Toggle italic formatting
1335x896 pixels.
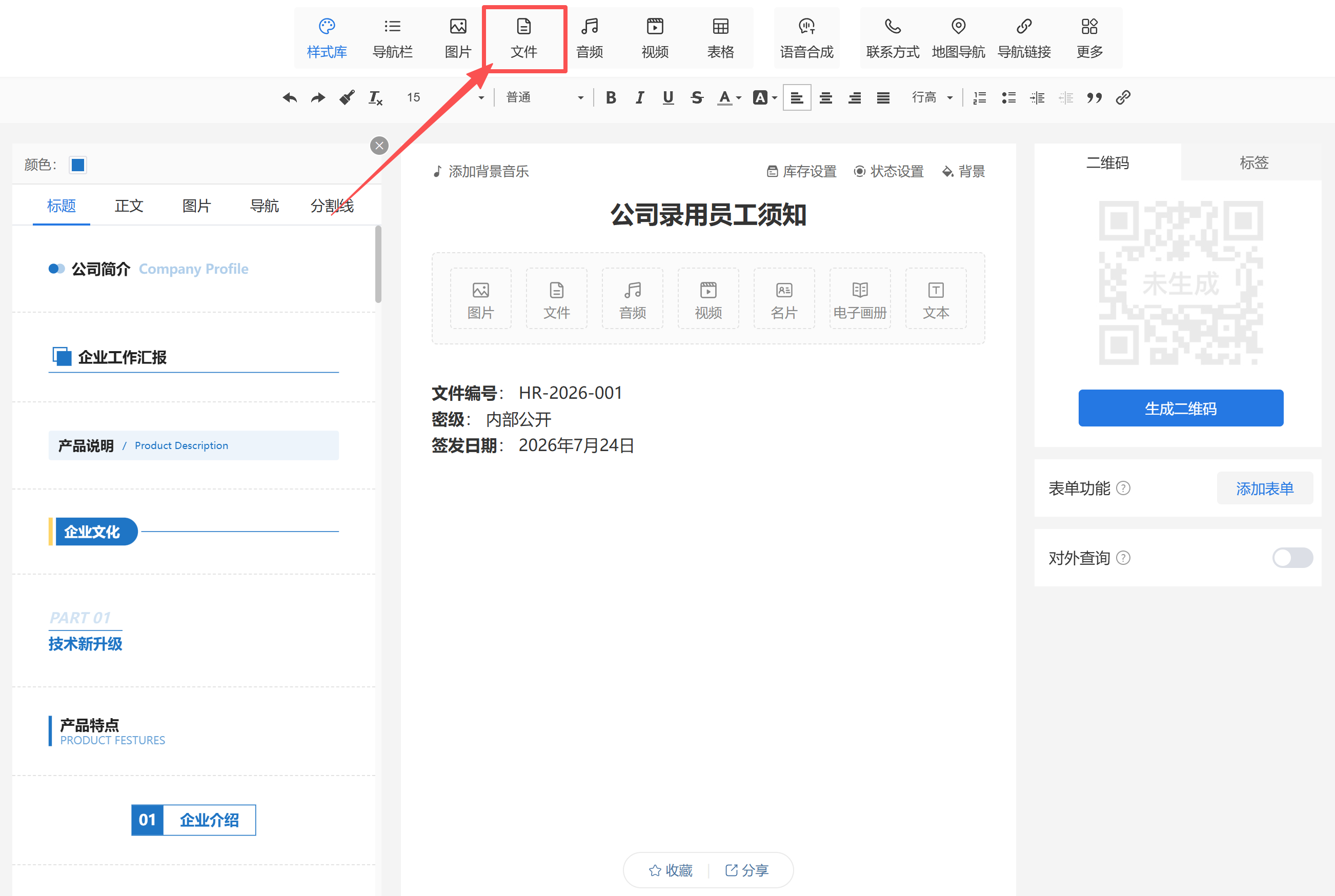[639, 98]
